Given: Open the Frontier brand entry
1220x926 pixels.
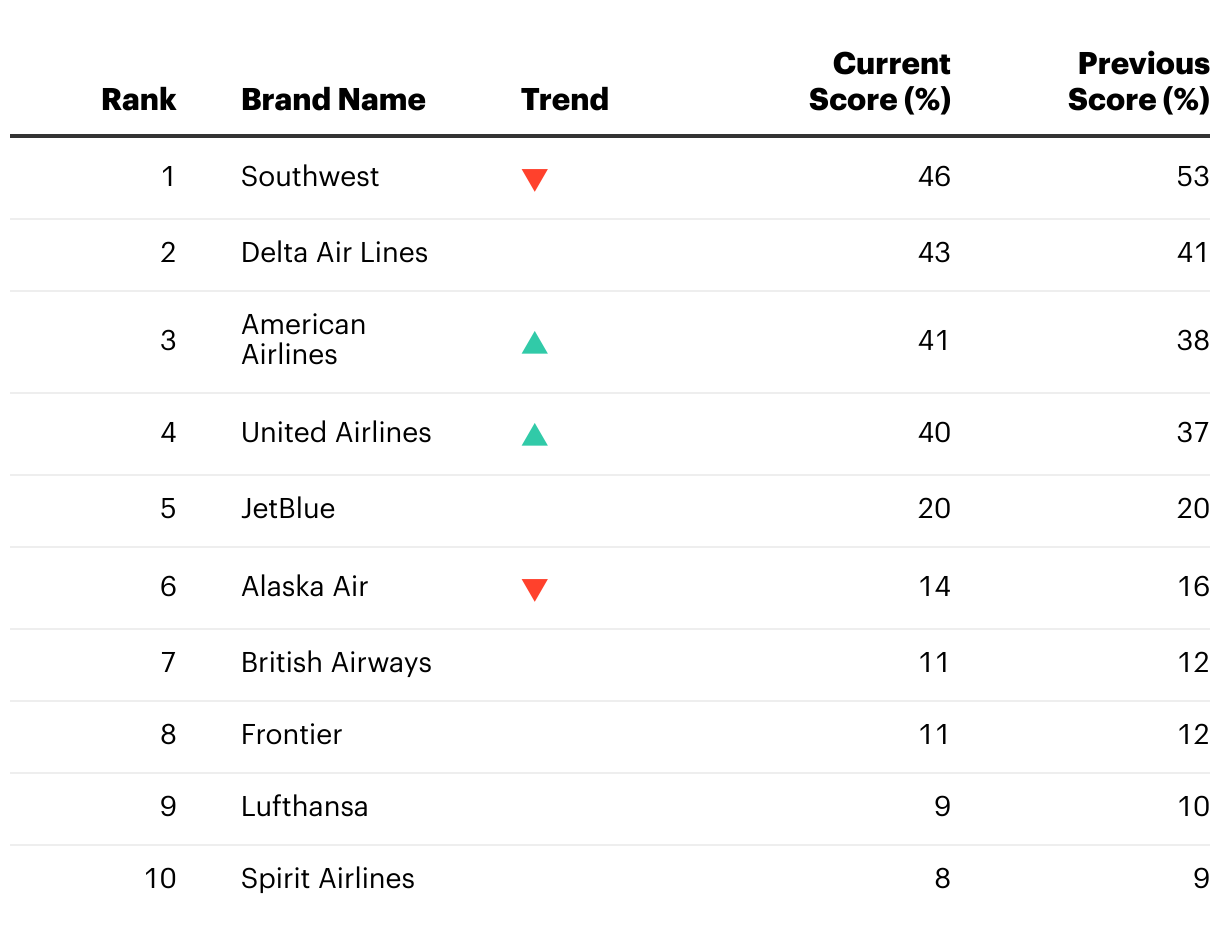Looking at the screenshot, I should [291, 734].
